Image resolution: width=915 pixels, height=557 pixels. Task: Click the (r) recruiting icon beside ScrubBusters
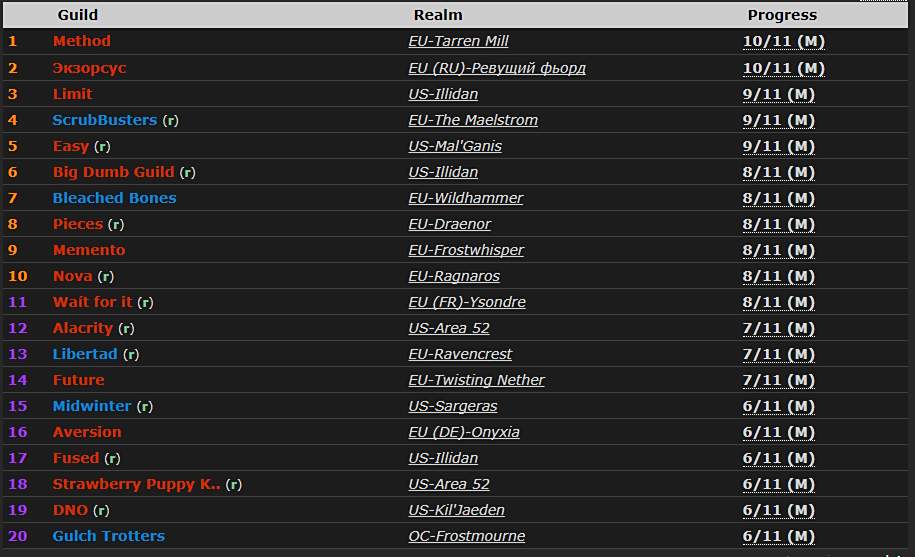[170, 121]
